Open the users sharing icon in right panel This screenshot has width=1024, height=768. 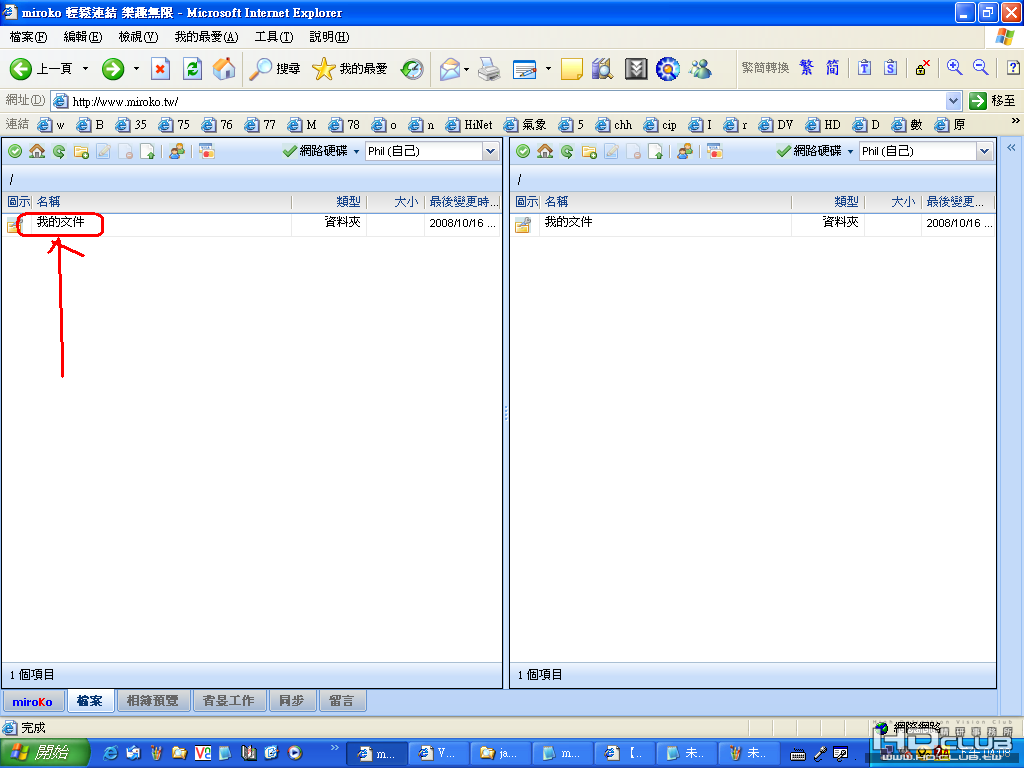point(684,152)
